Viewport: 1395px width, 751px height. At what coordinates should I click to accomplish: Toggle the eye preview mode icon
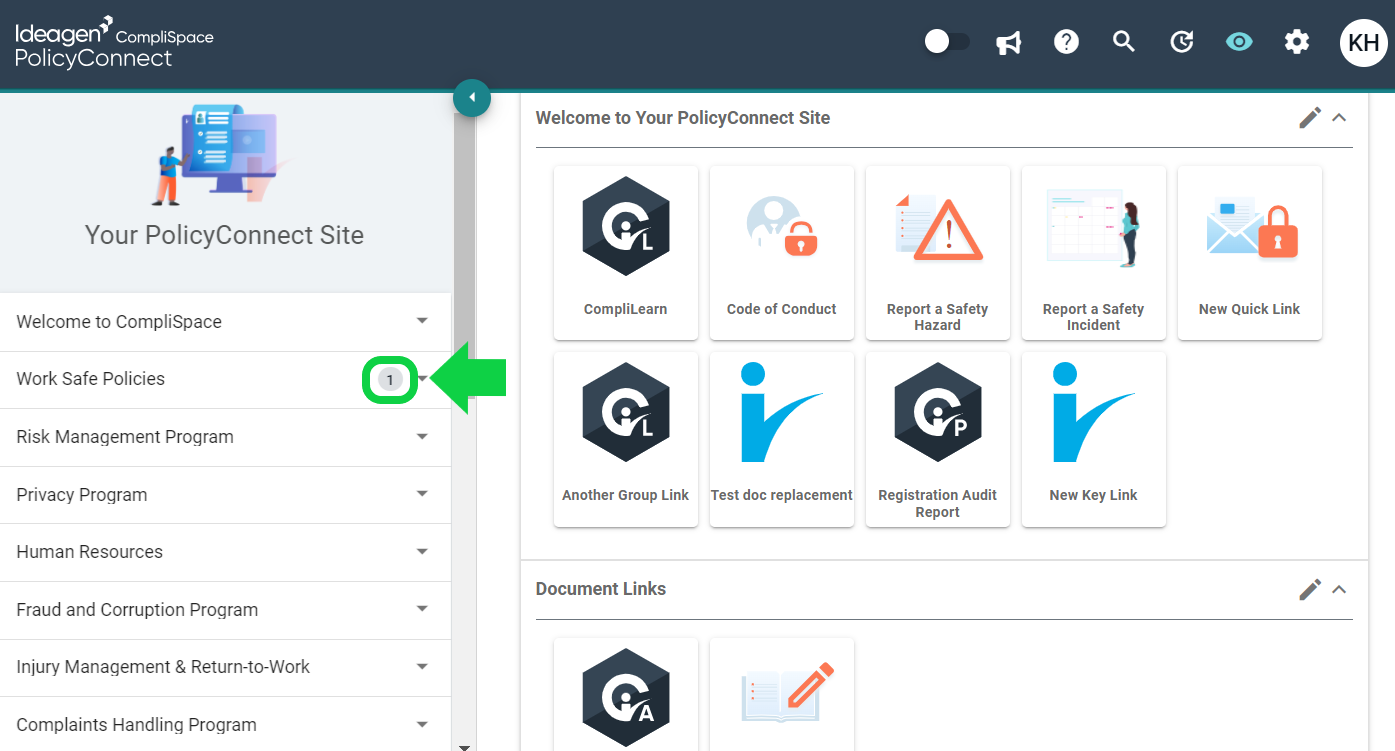pyautogui.click(x=1239, y=42)
